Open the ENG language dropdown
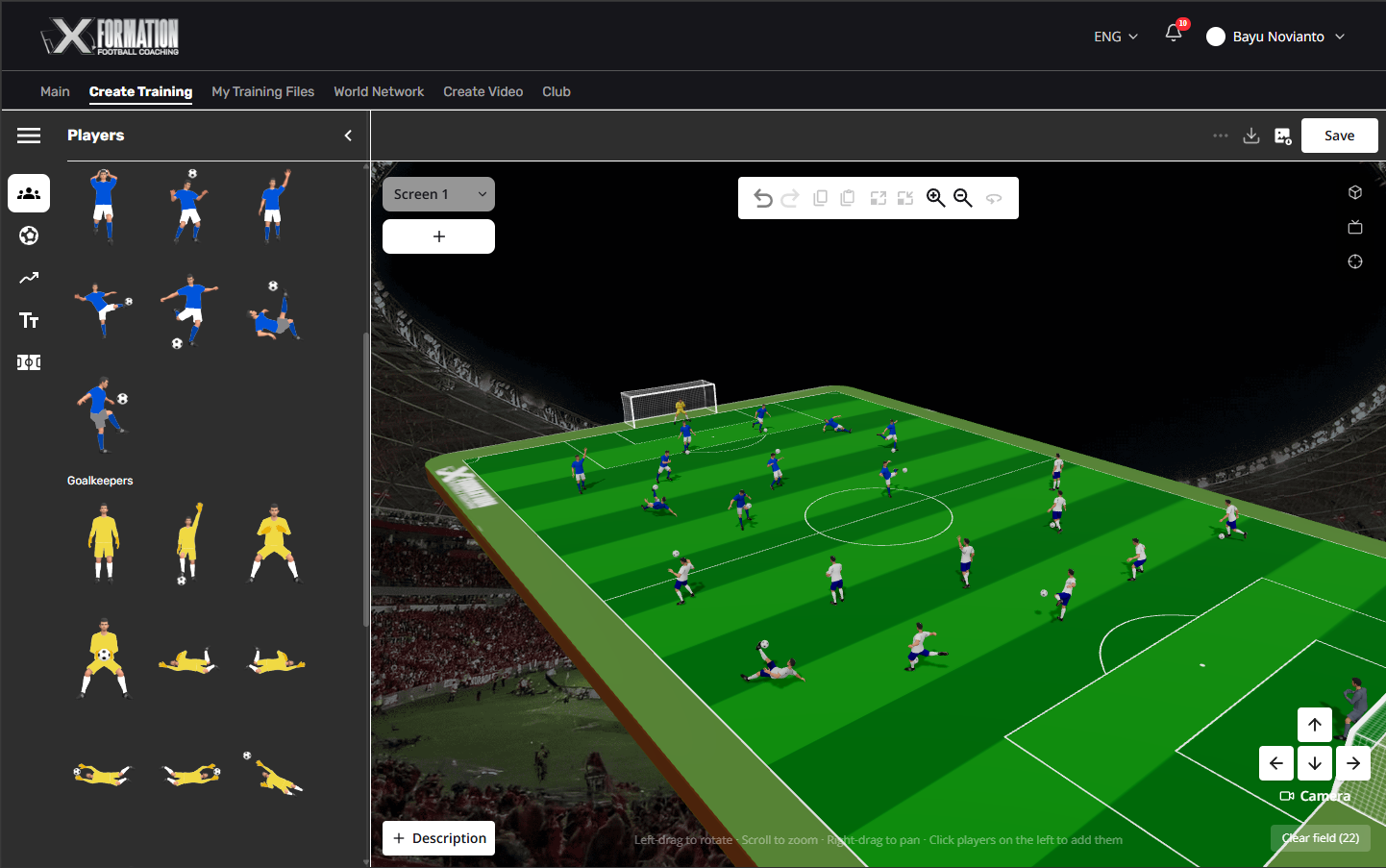 tap(1116, 37)
